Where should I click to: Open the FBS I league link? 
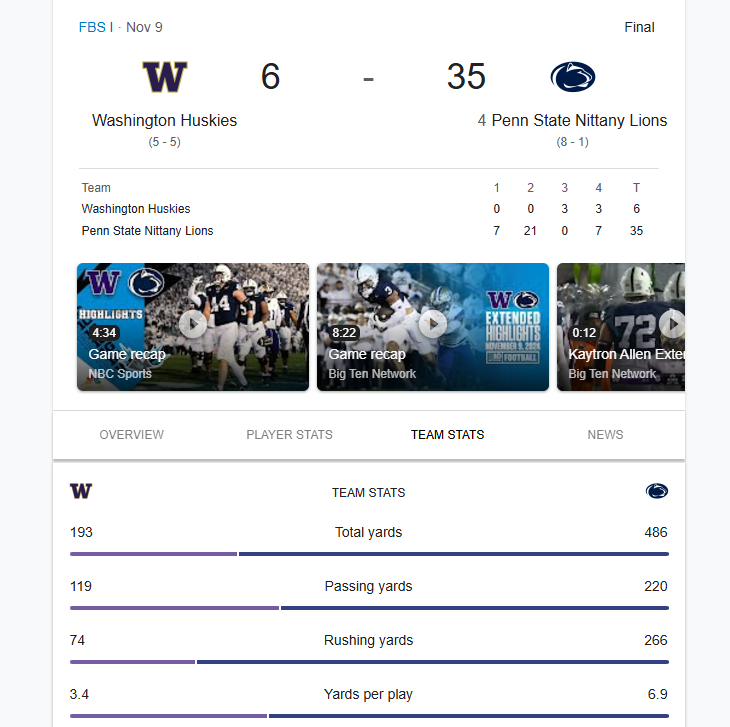point(96,27)
